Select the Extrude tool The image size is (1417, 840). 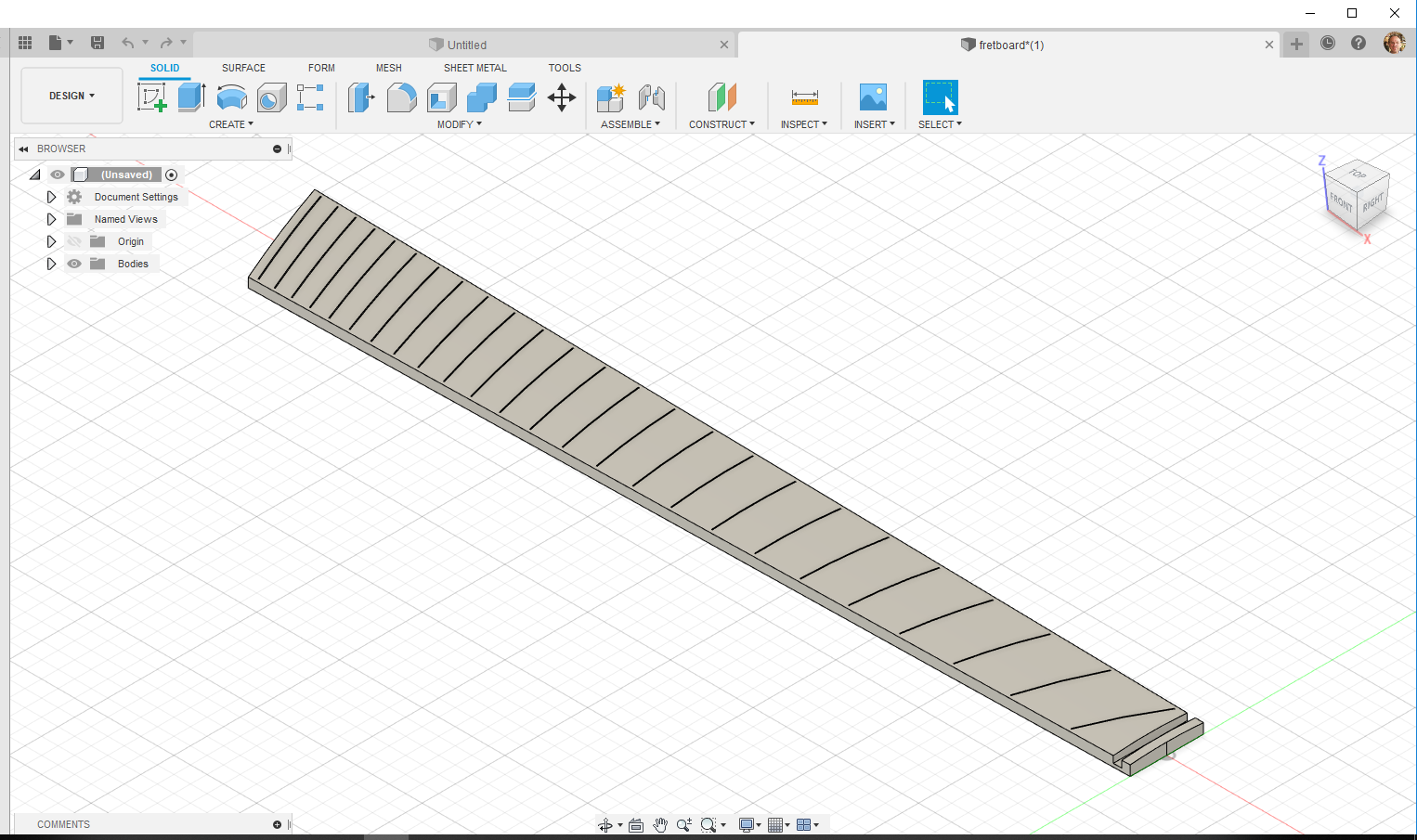(x=191, y=97)
